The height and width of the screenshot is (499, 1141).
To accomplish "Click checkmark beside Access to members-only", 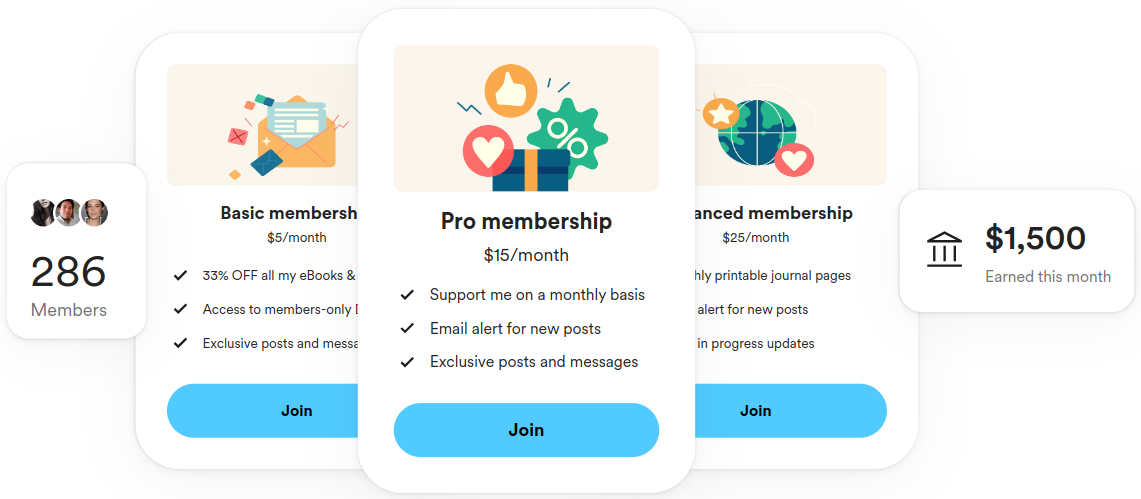I will (180, 309).
